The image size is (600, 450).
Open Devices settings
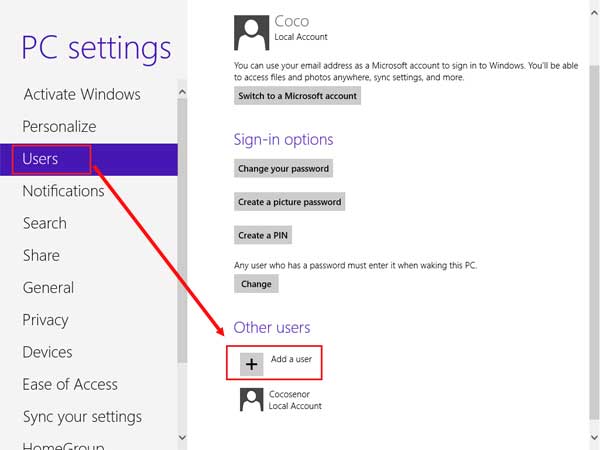pyautogui.click(x=47, y=352)
